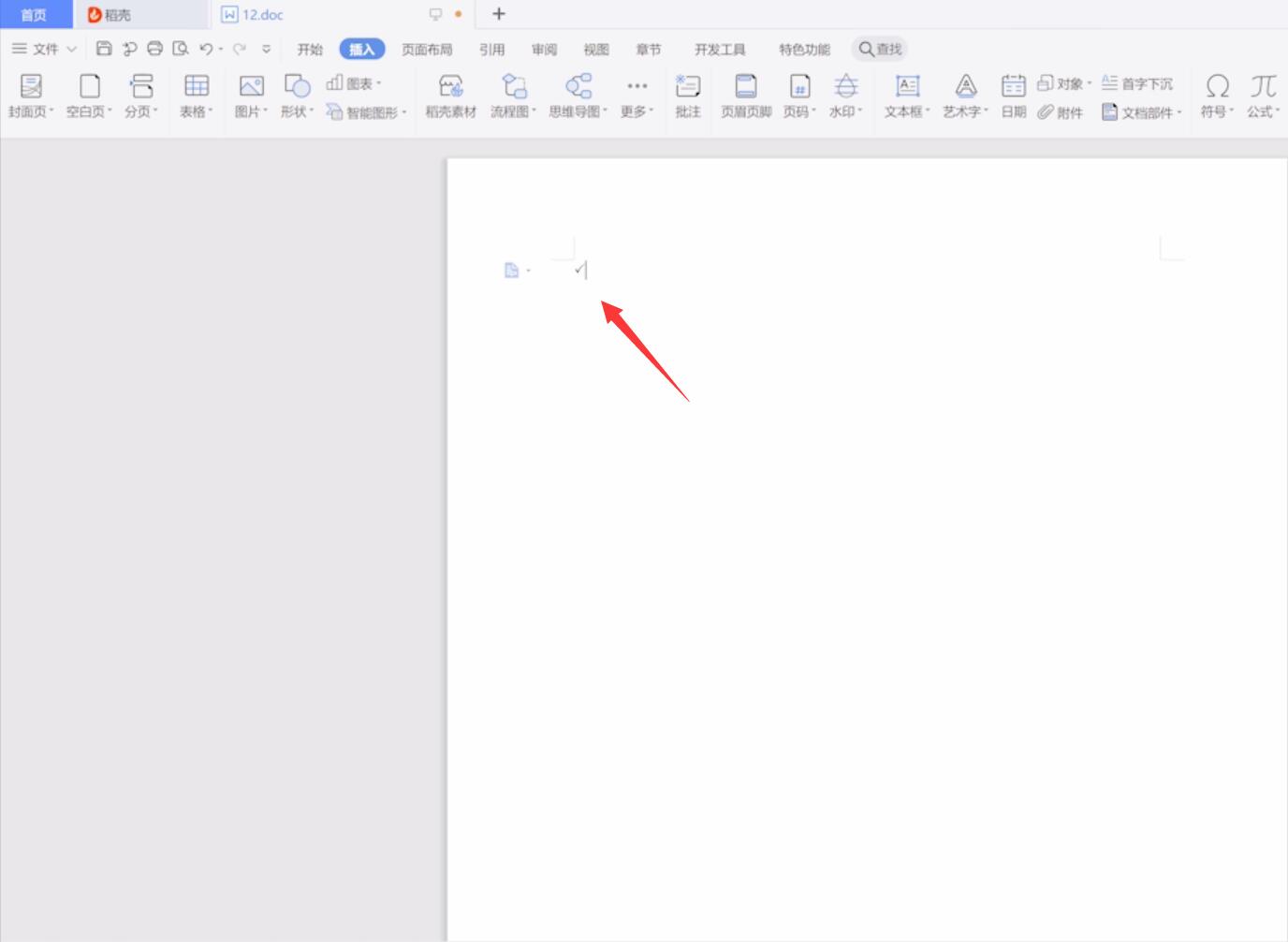Insert smart graphics (智能图形)
This screenshot has width=1288, height=942.
pos(366,112)
